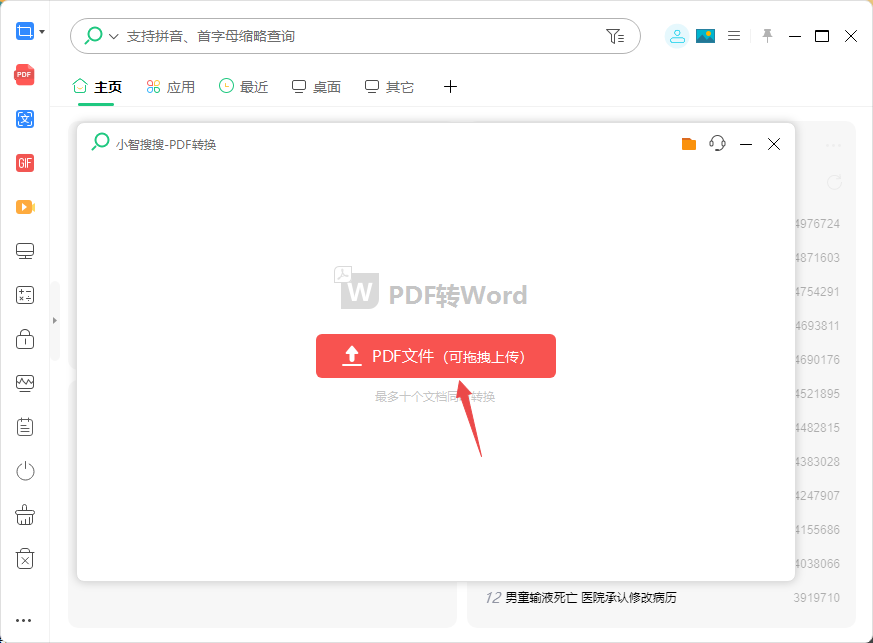Image resolution: width=873 pixels, height=643 pixels.
Task: Click the delete trash icon in sidebar
Action: [x=24, y=559]
